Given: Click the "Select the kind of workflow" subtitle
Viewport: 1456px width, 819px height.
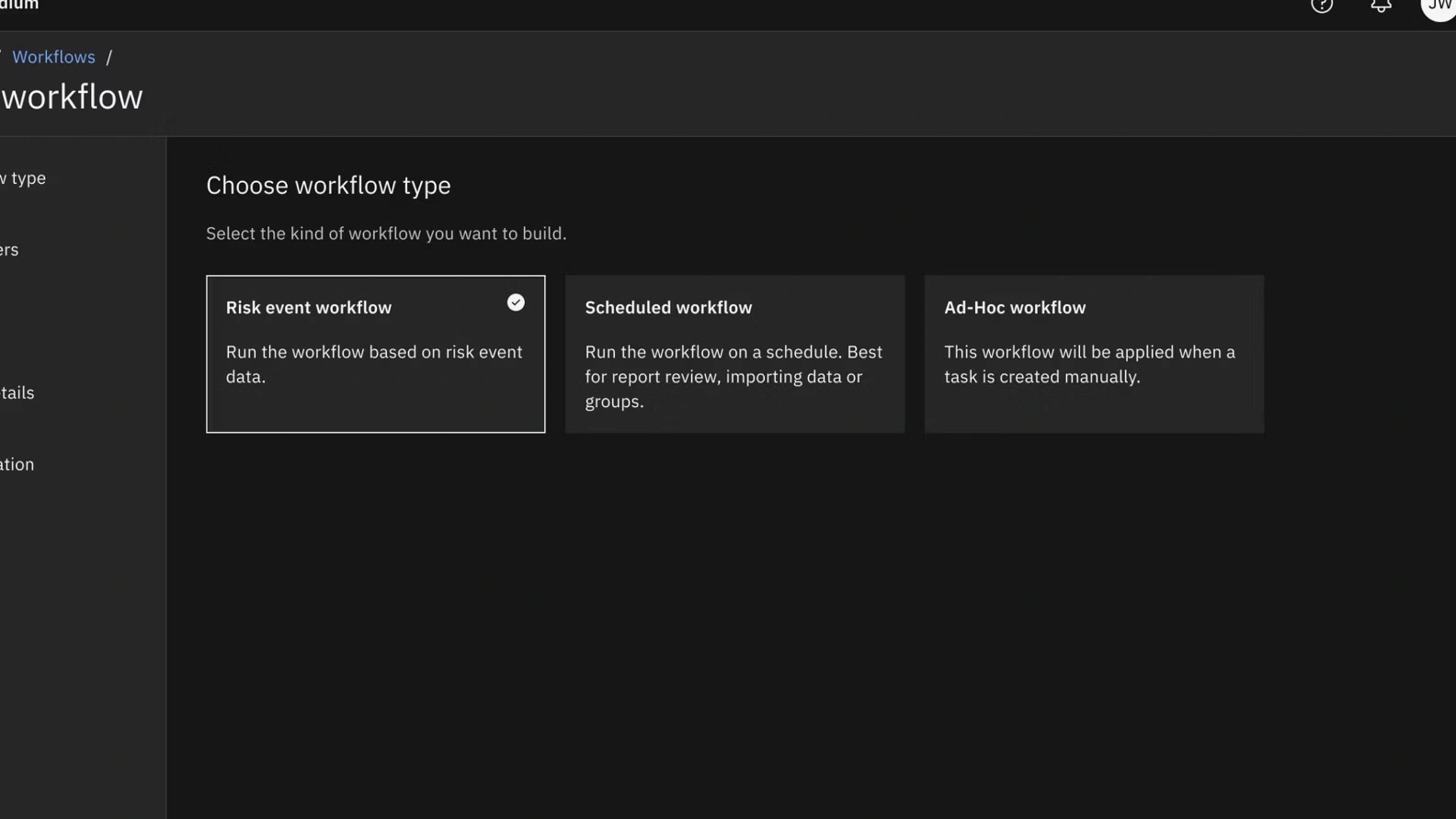Looking at the screenshot, I should click(386, 233).
